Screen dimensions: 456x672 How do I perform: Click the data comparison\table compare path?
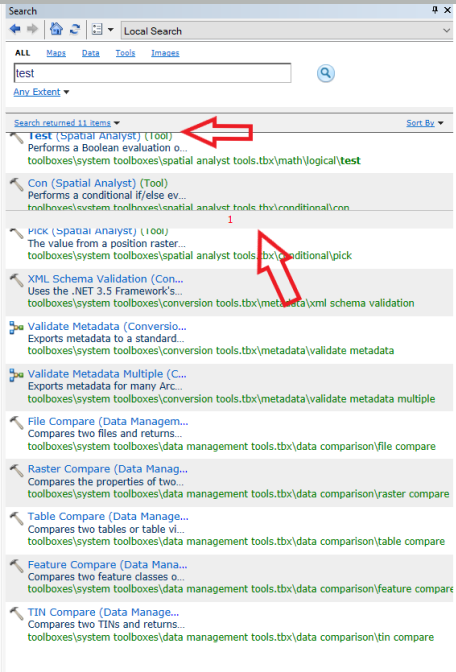237,542
